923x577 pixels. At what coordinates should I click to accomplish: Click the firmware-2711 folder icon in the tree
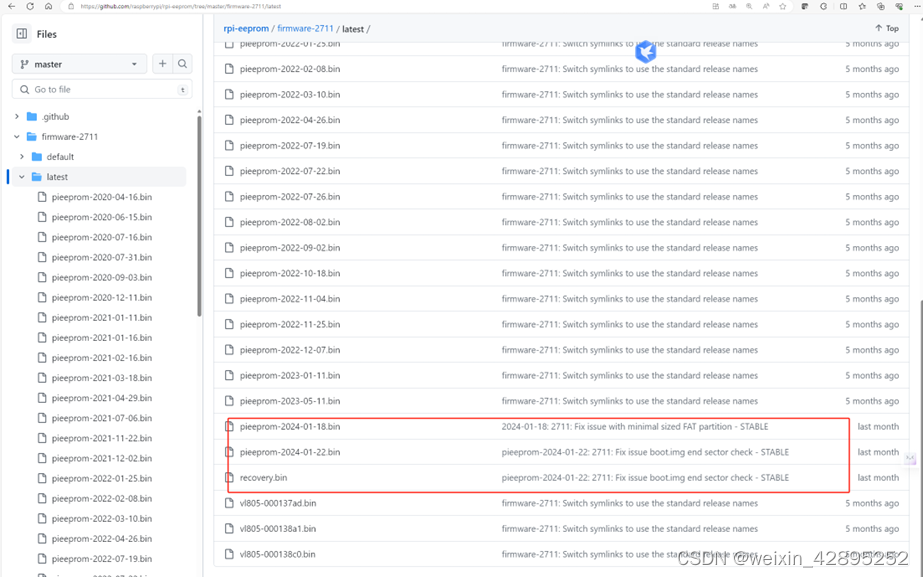point(32,137)
